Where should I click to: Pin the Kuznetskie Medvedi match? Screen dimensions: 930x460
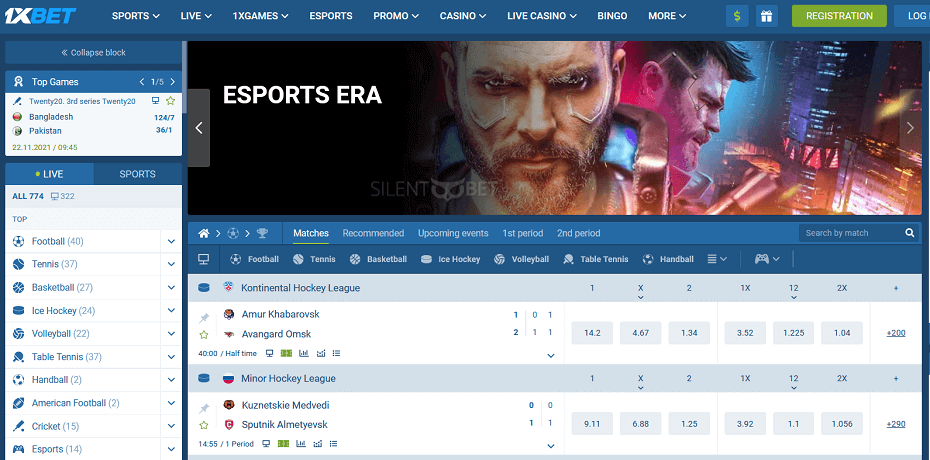point(204,408)
